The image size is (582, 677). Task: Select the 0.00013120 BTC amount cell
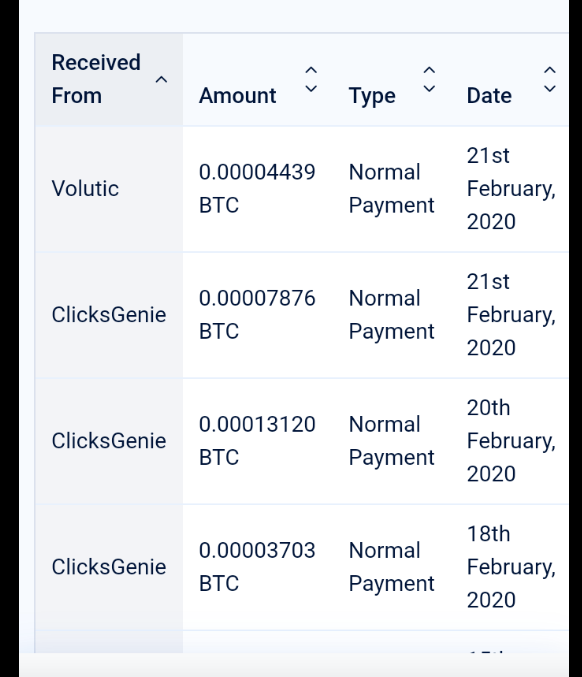click(257, 441)
